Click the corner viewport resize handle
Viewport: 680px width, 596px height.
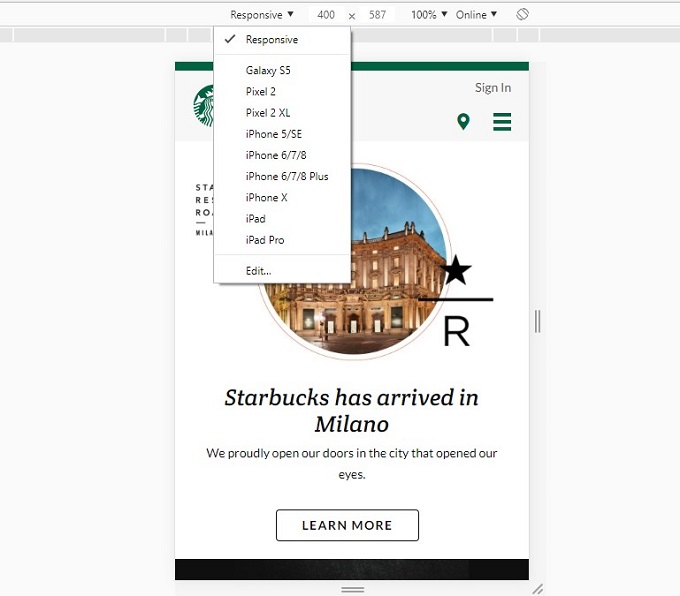tap(537, 589)
